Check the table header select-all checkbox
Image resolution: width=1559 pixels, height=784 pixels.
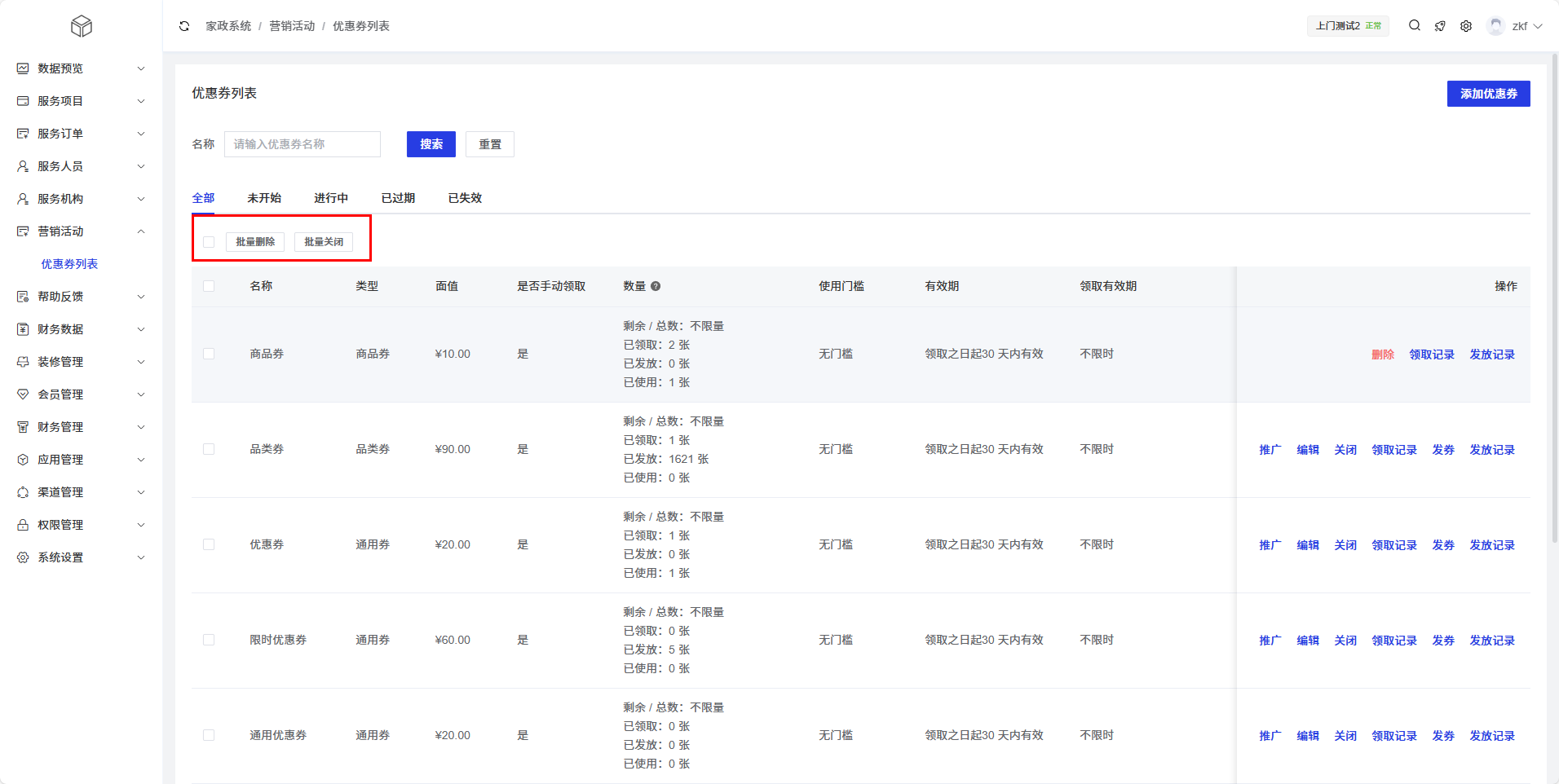click(x=209, y=286)
